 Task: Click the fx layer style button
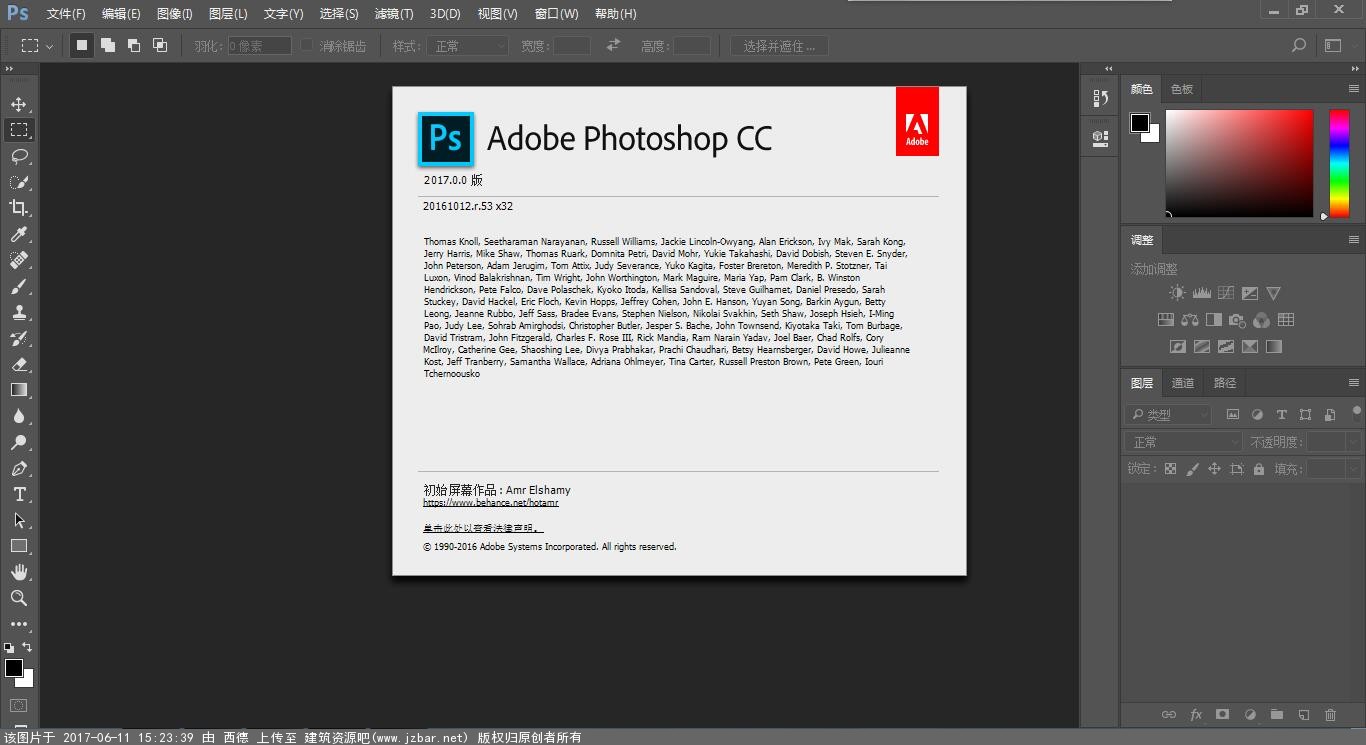(1196, 714)
